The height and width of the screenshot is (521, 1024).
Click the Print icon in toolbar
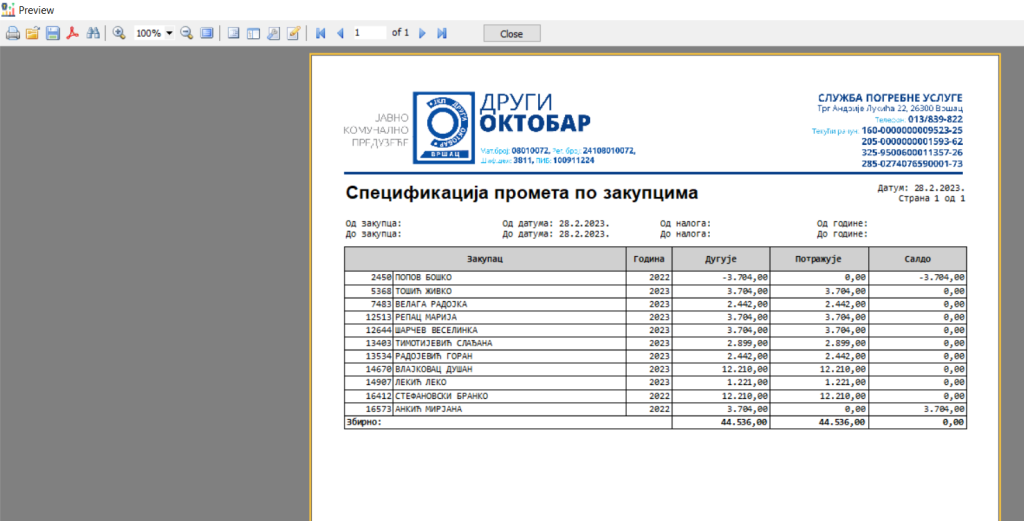click(13, 33)
